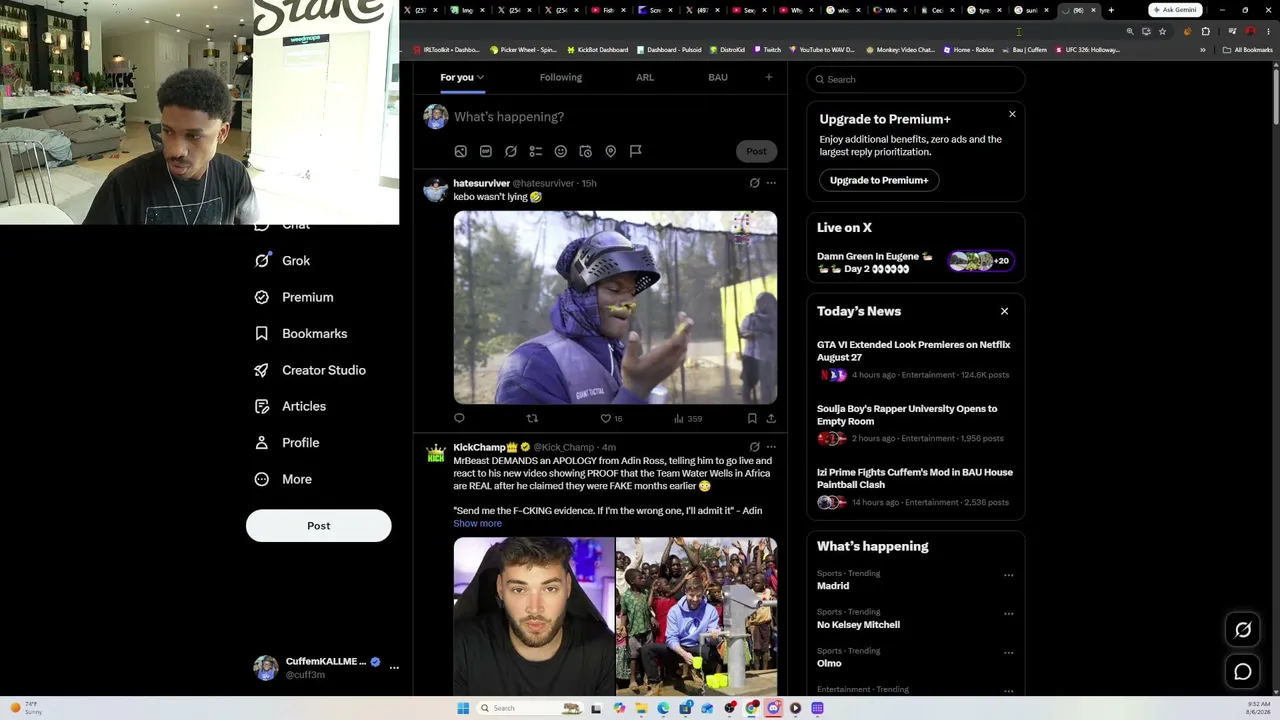
Task: Close the Today's News panel
Action: tap(1004, 311)
